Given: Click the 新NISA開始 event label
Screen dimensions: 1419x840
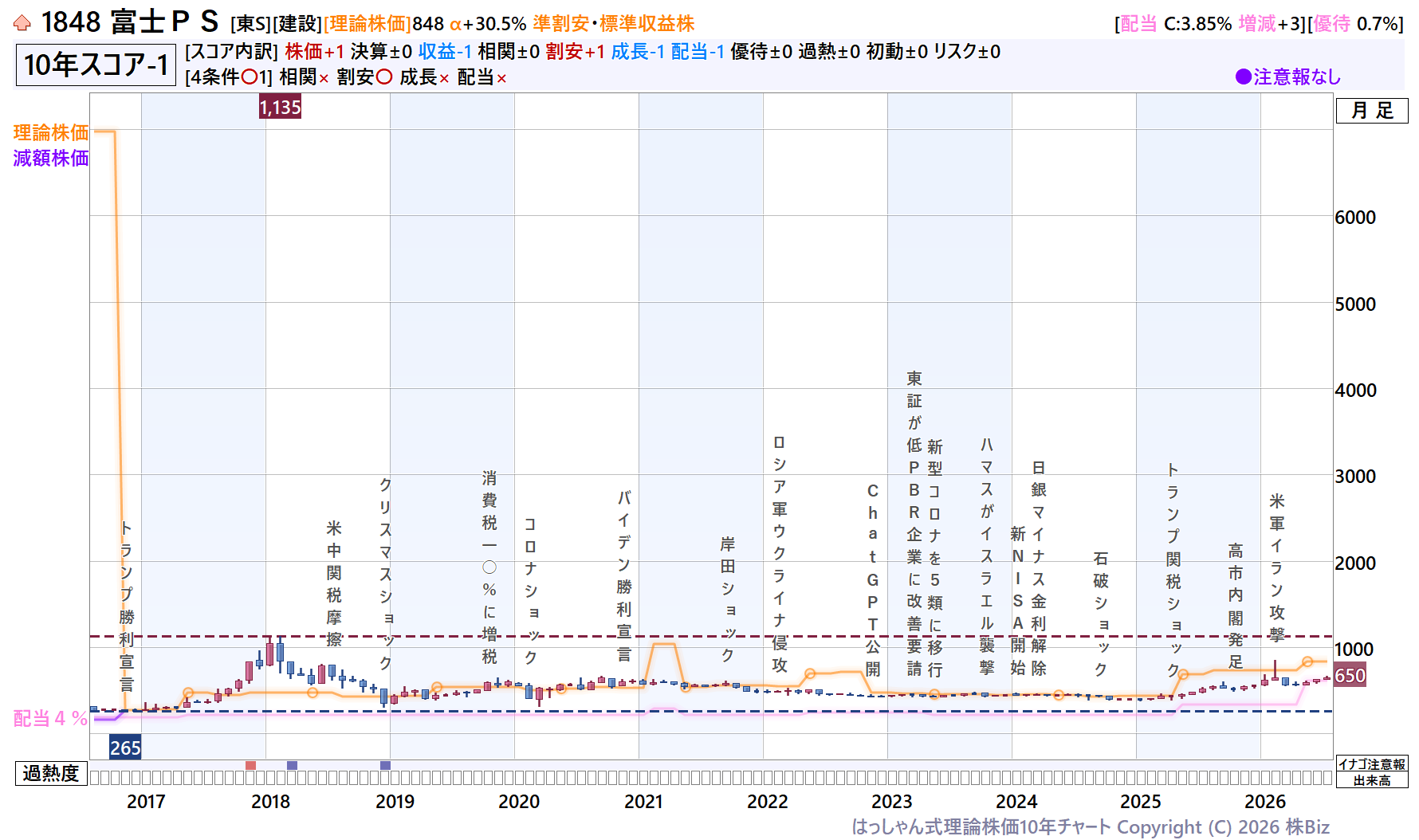Looking at the screenshot, I should 1018,600.
